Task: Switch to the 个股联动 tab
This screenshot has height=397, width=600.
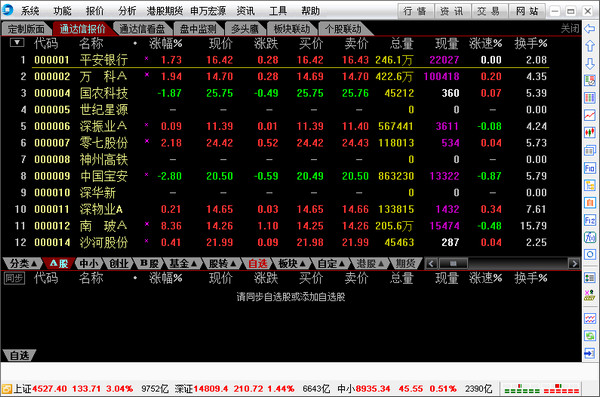Action: (x=343, y=29)
